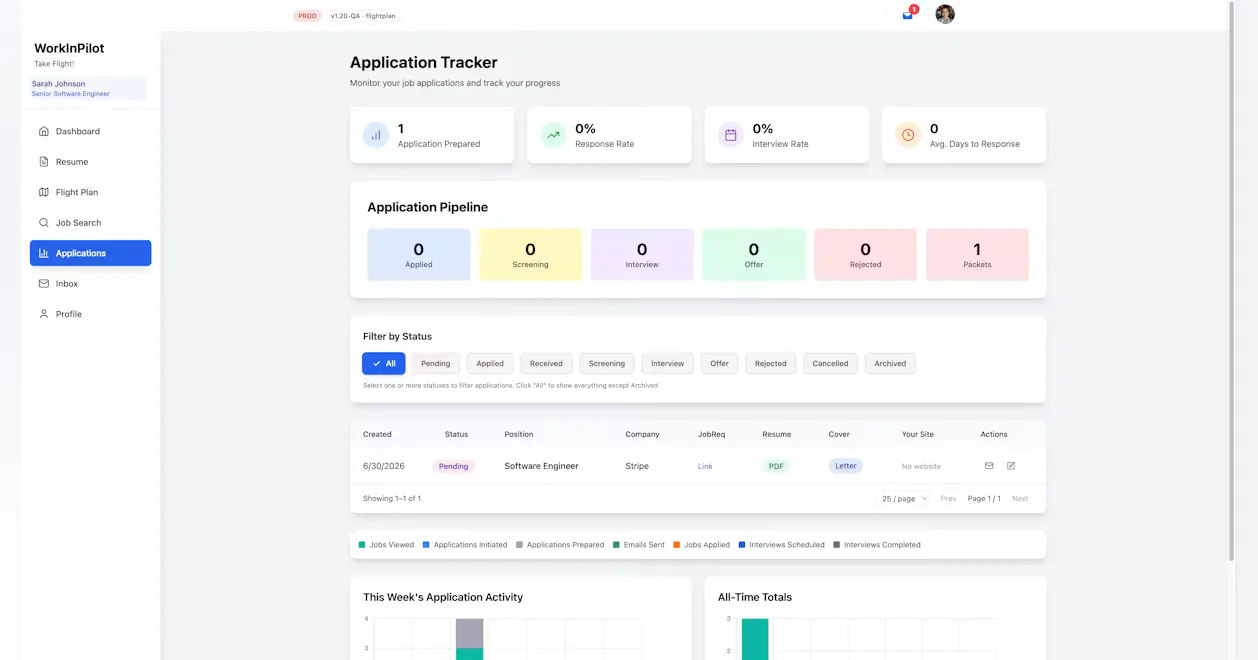The image size is (1258, 660).
Task: Open the mail notifications icon
Action: [x=908, y=15]
